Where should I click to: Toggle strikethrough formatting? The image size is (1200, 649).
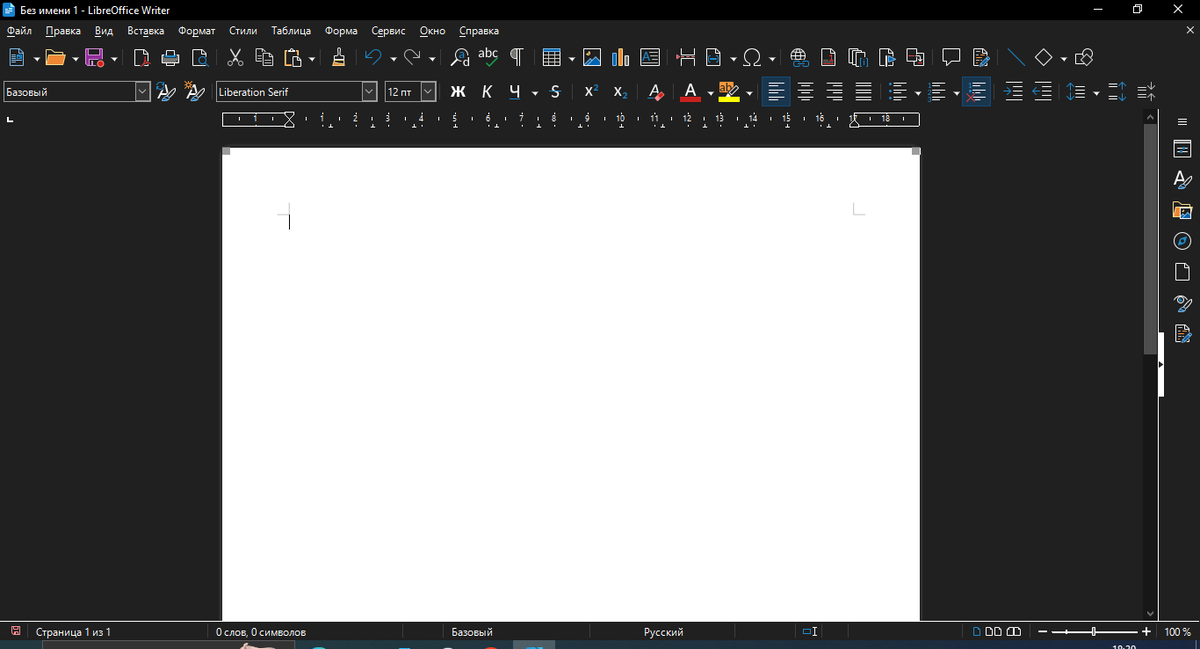coord(555,92)
